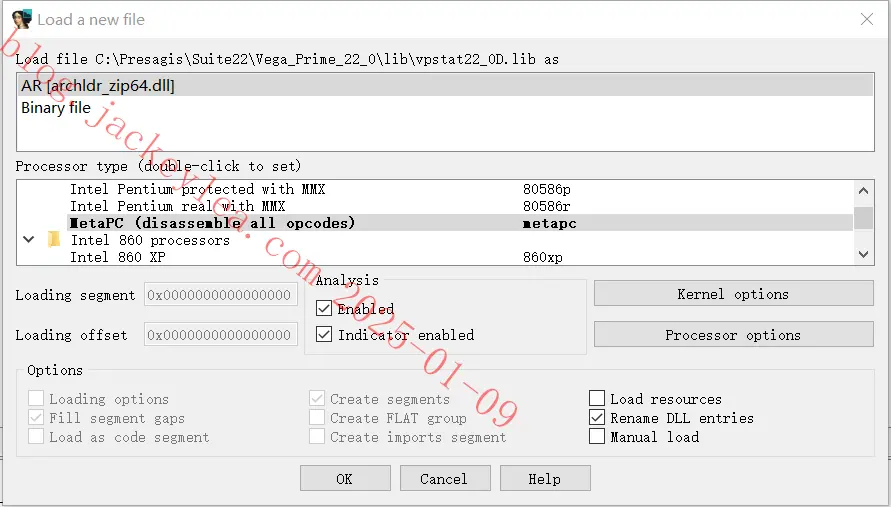The height and width of the screenshot is (507, 891).
Task: Select the Binary file loader entry
Action: 445,107
